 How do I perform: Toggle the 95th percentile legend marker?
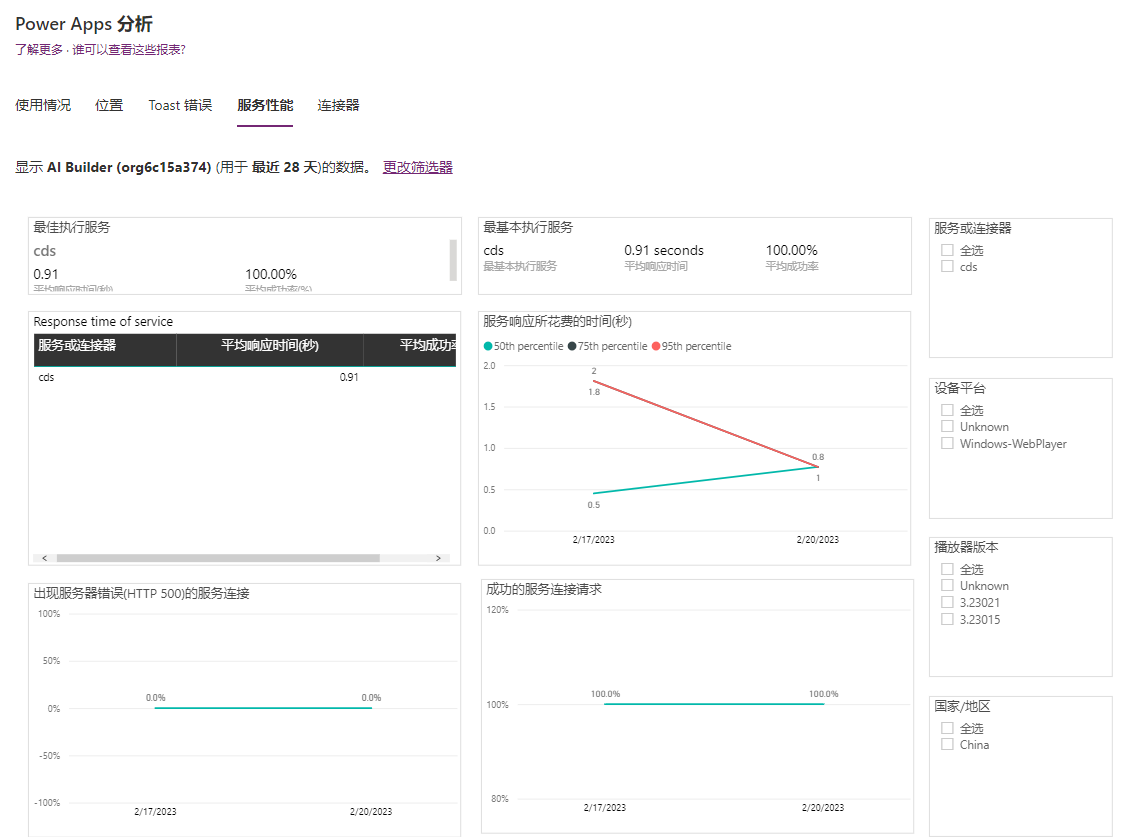656,346
